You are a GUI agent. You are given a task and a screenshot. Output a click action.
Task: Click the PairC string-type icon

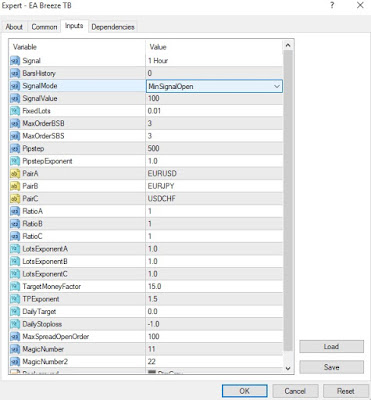click(15, 199)
